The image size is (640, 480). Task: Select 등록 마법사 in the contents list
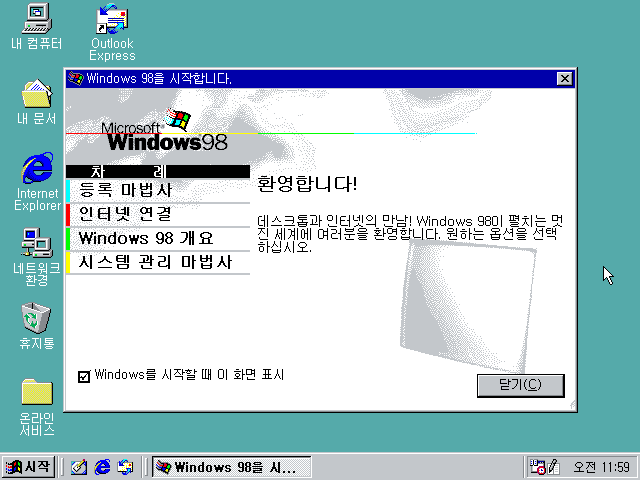click(x=158, y=191)
